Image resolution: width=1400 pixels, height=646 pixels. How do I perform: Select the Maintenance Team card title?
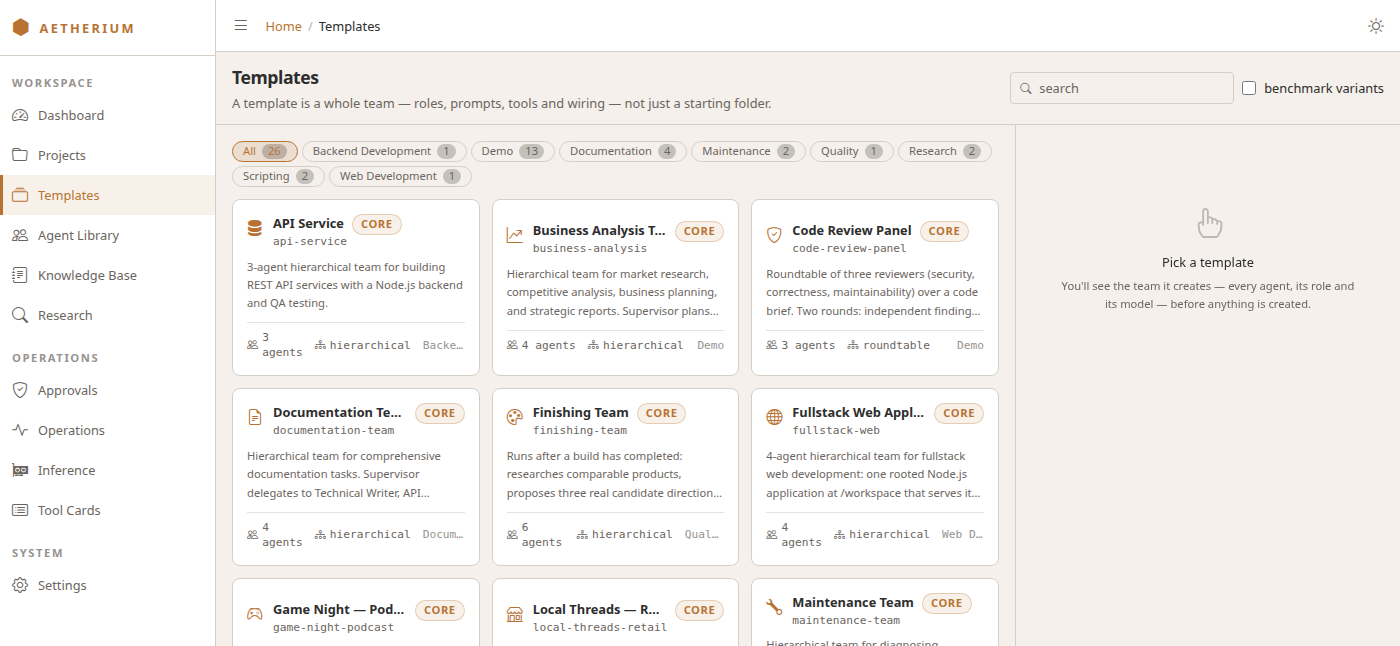tap(853, 602)
